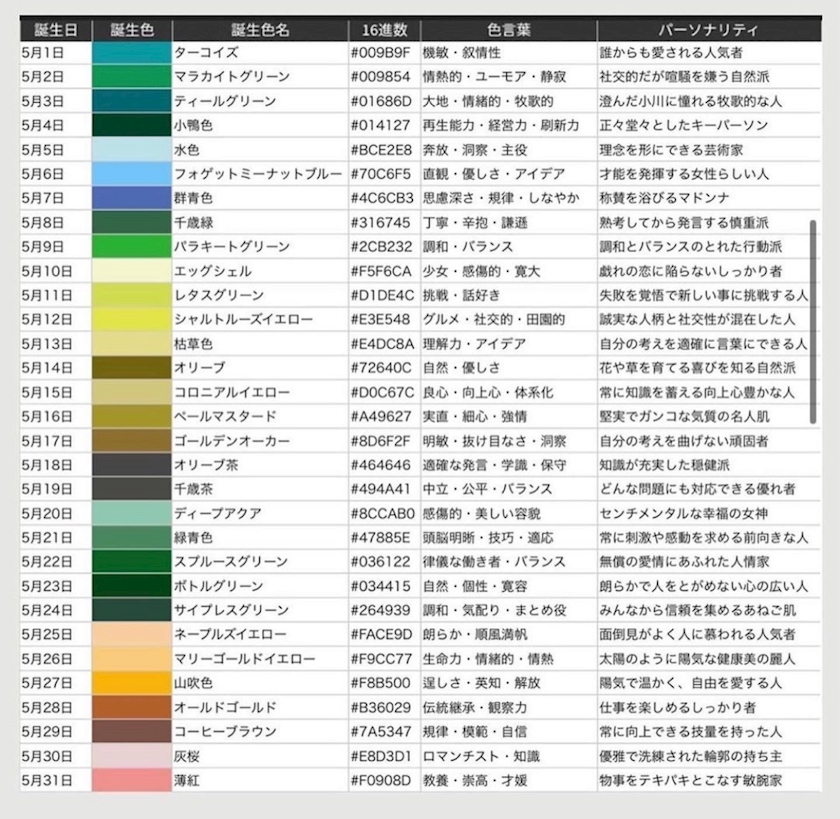Click the パラキートグリーン bright green swatch
The width and height of the screenshot is (840, 819).
click(132, 247)
